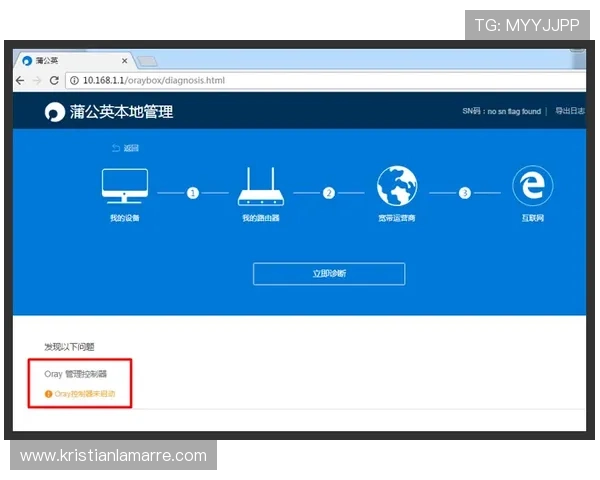Click the site info icon in address bar

(x=74, y=80)
